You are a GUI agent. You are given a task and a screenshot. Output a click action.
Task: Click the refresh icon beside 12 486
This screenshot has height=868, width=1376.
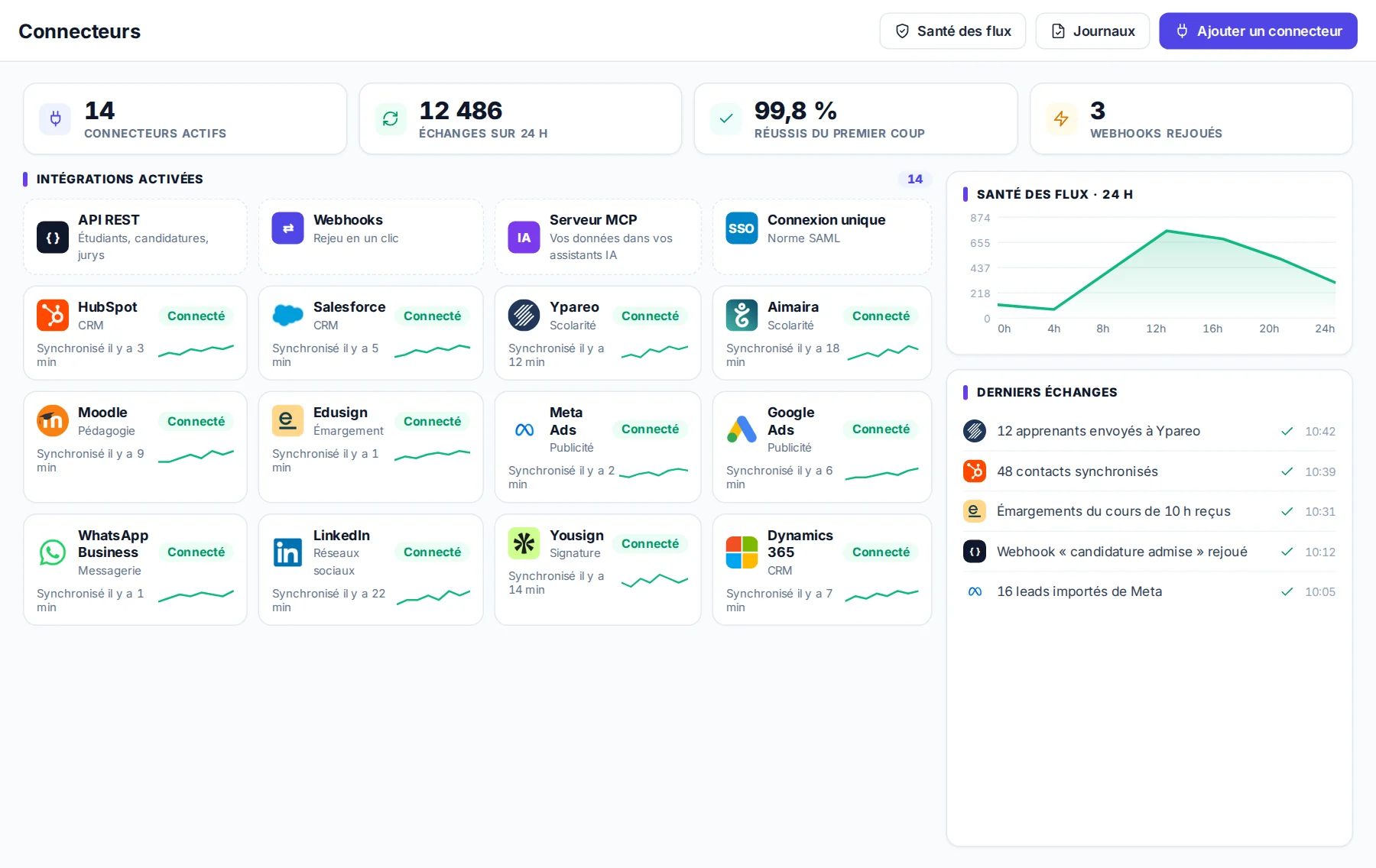coord(391,118)
